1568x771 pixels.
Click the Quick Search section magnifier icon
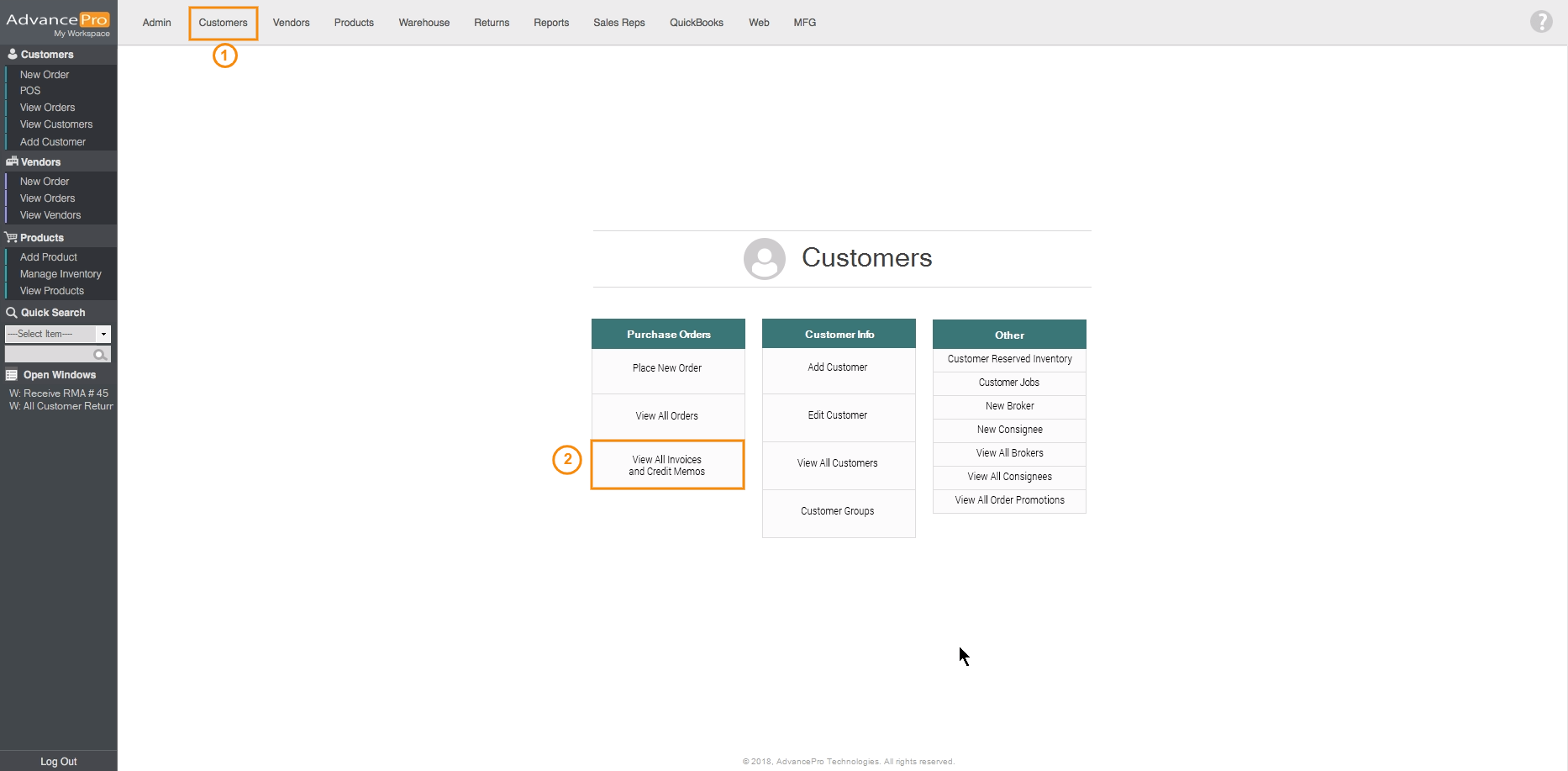pos(12,313)
